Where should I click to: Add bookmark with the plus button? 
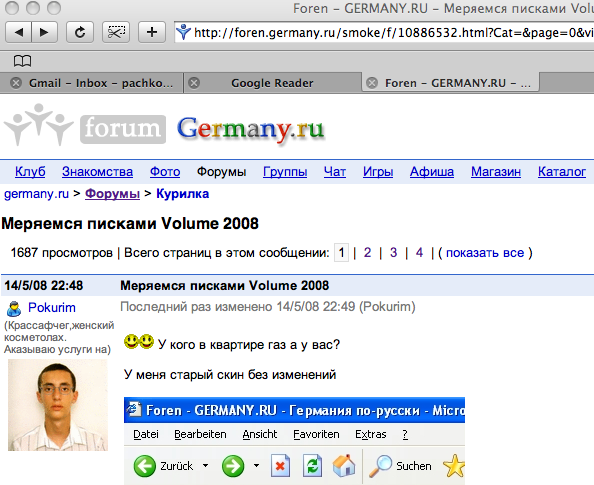pyautogui.click(x=152, y=32)
